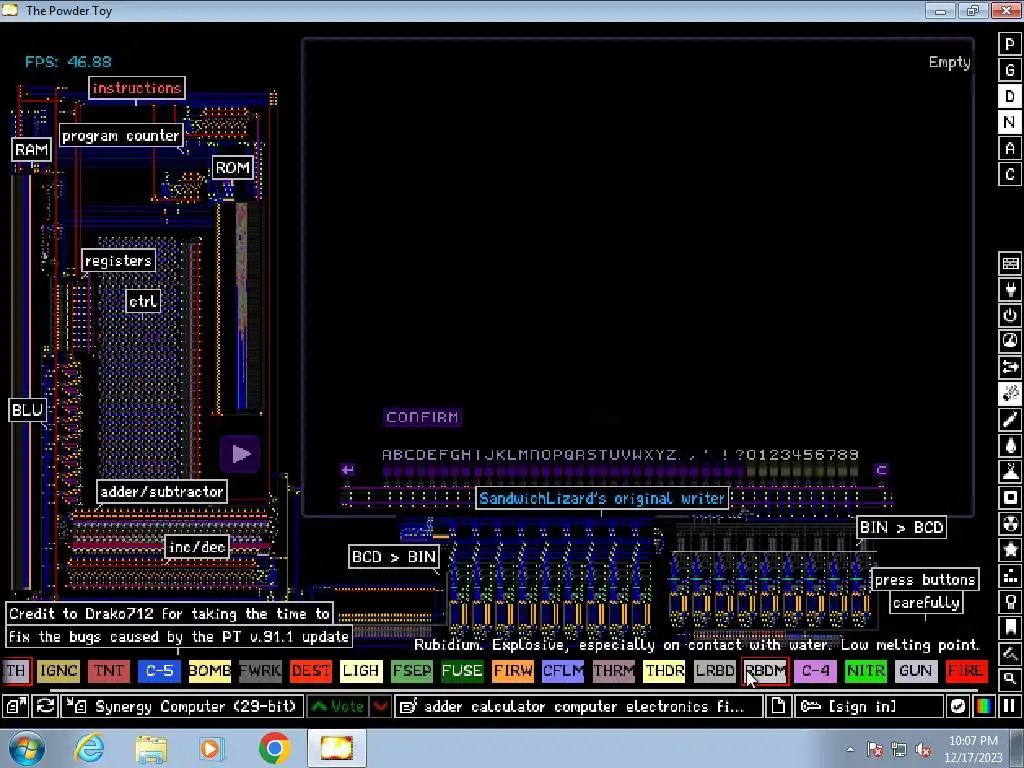This screenshot has width=1024, height=768.
Task: Open the Windows Explorer folder taskbar icon
Action: click(x=151, y=748)
